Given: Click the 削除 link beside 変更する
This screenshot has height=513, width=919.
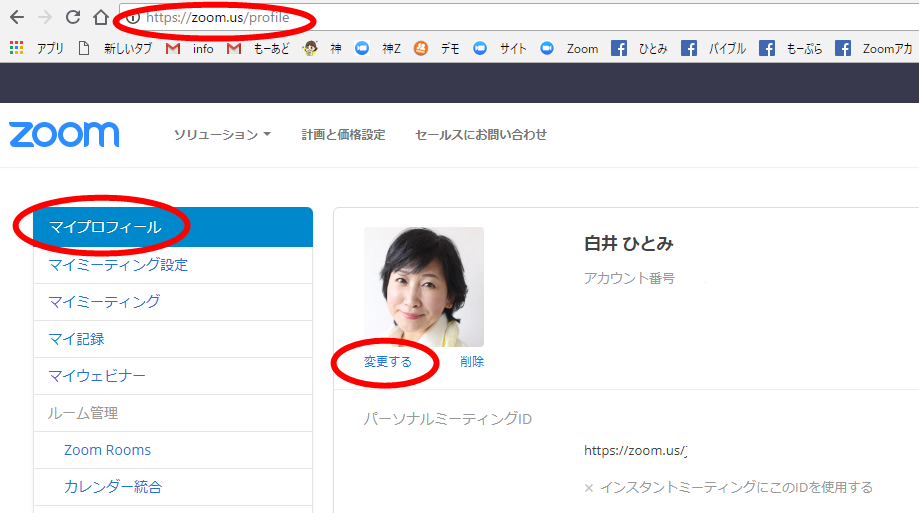Looking at the screenshot, I should coord(472,362).
